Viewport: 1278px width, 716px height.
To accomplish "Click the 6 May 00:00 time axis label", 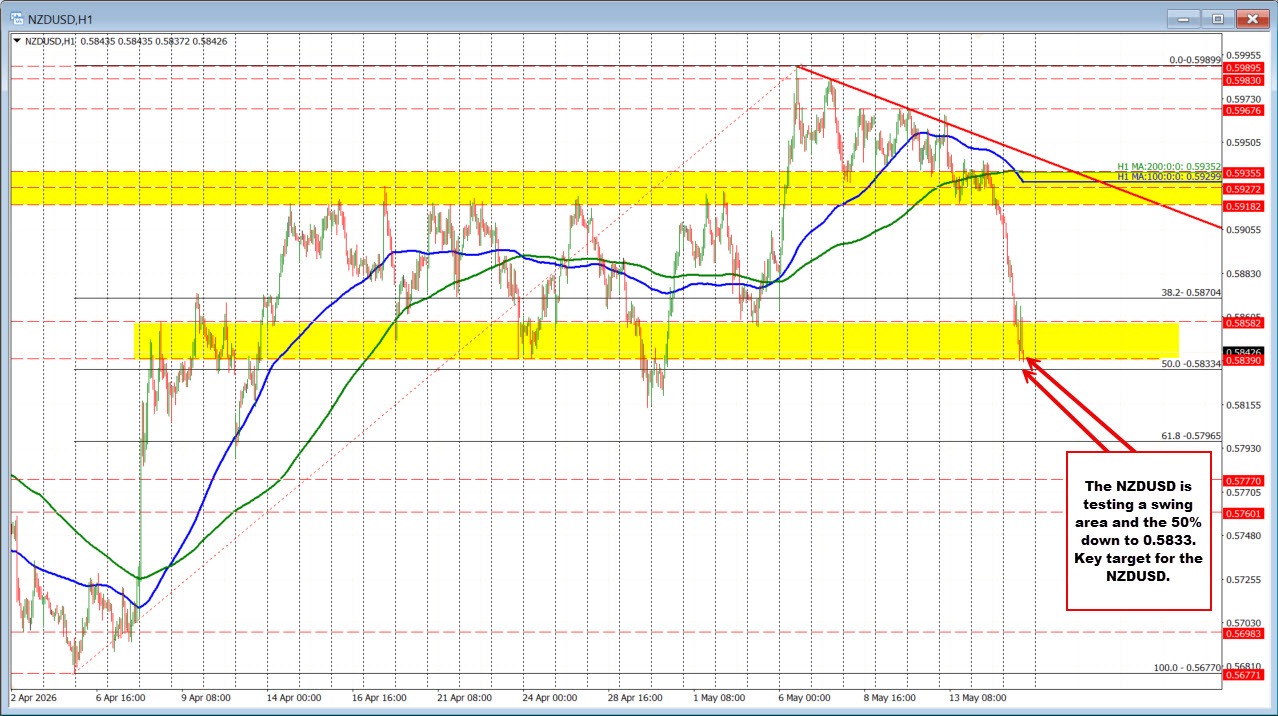I will pyautogui.click(x=806, y=696).
